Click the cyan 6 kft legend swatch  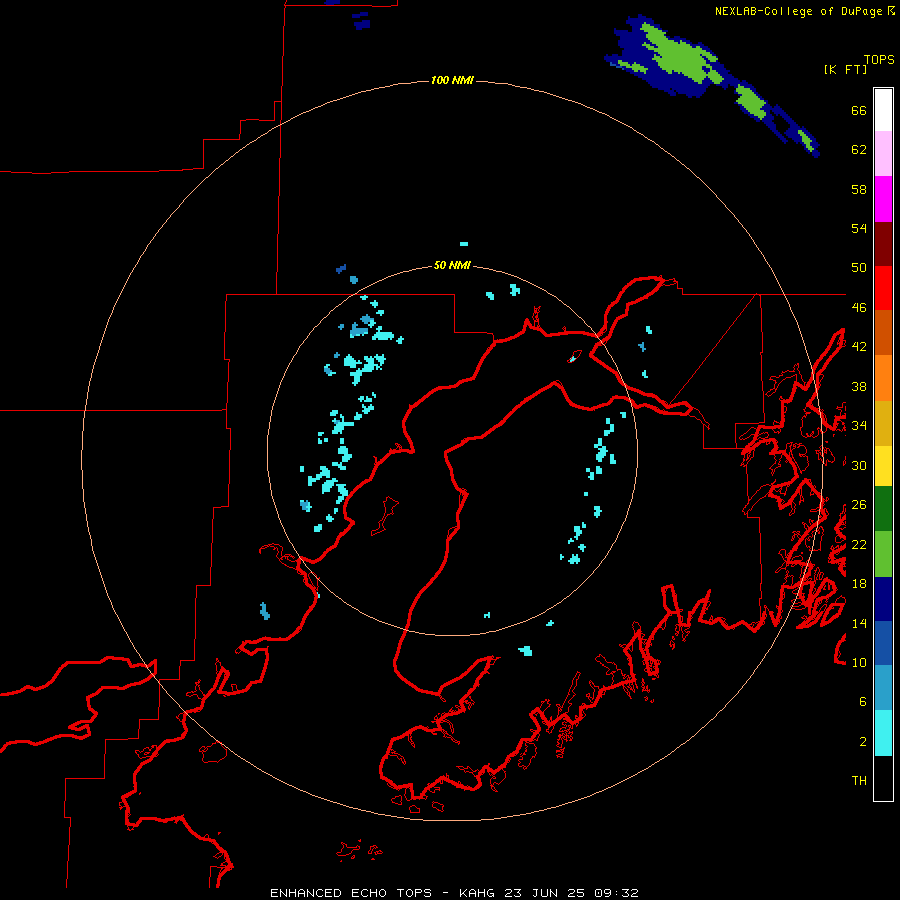coord(883,733)
